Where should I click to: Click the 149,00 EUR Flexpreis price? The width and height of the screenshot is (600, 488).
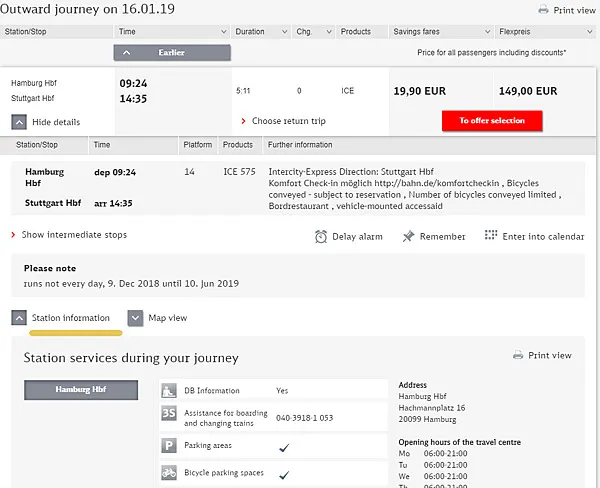coord(528,91)
